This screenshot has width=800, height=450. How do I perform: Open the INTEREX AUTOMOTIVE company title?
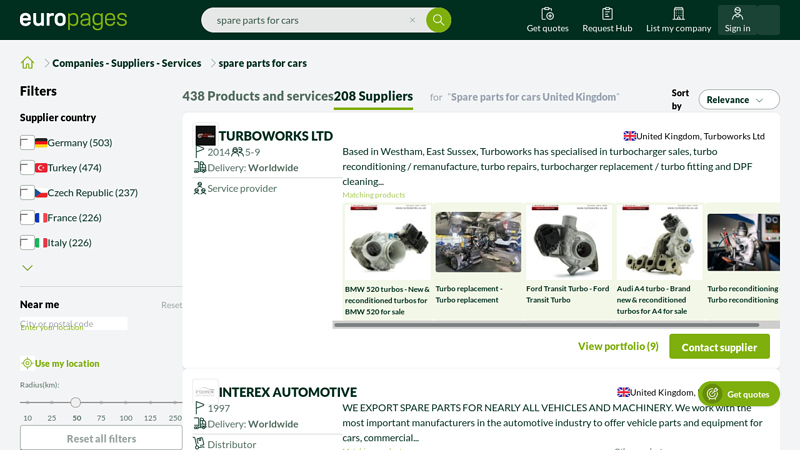pyautogui.click(x=288, y=392)
